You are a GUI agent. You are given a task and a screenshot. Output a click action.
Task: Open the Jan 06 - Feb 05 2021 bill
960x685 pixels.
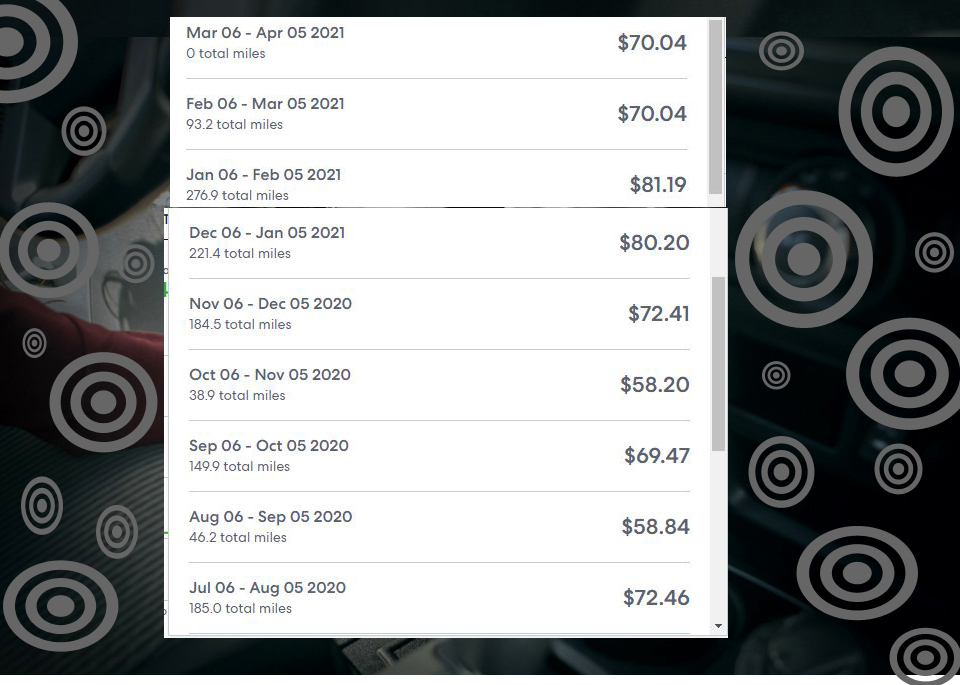(437, 178)
